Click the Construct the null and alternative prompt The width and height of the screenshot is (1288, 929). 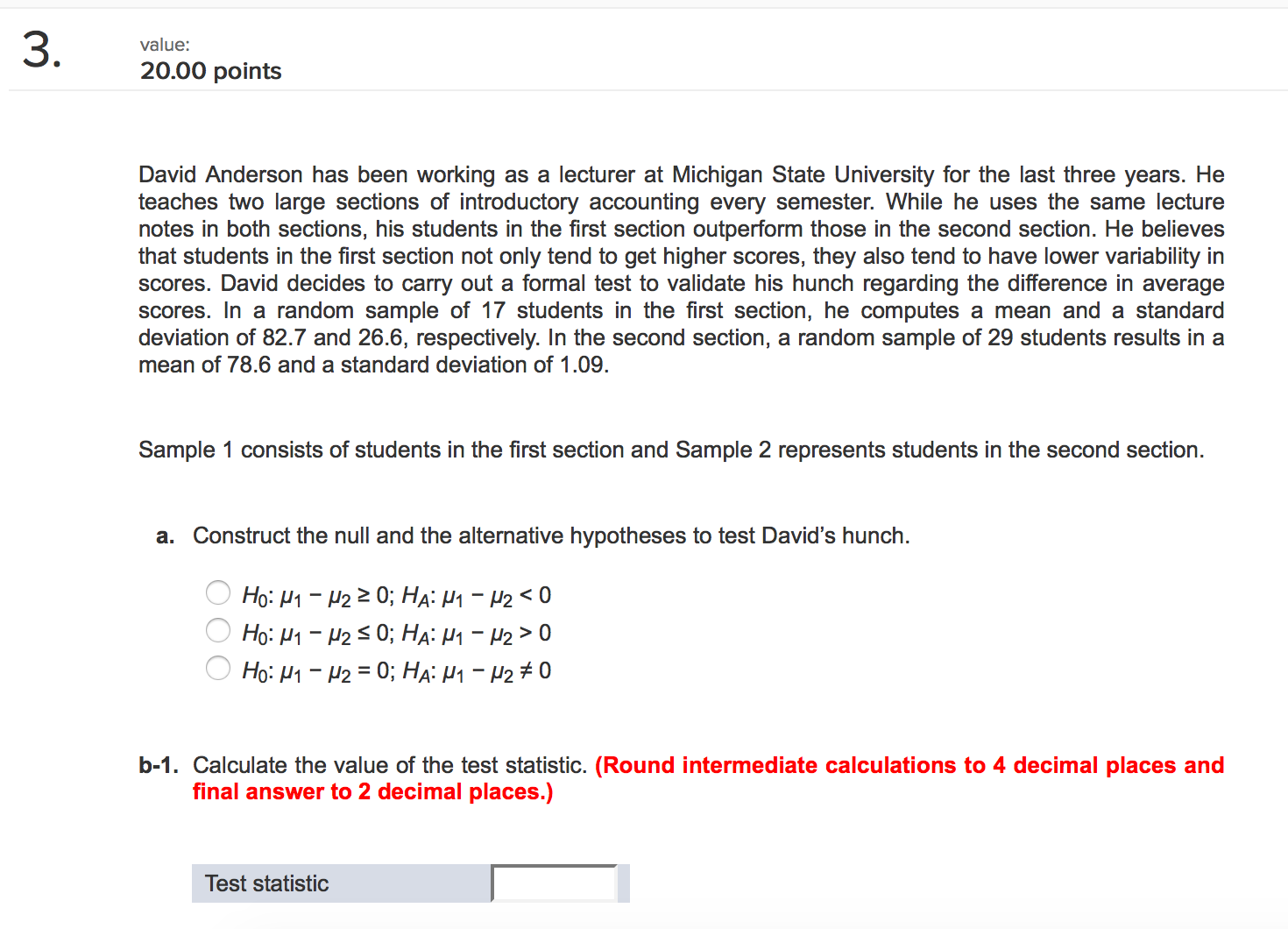tap(551, 535)
